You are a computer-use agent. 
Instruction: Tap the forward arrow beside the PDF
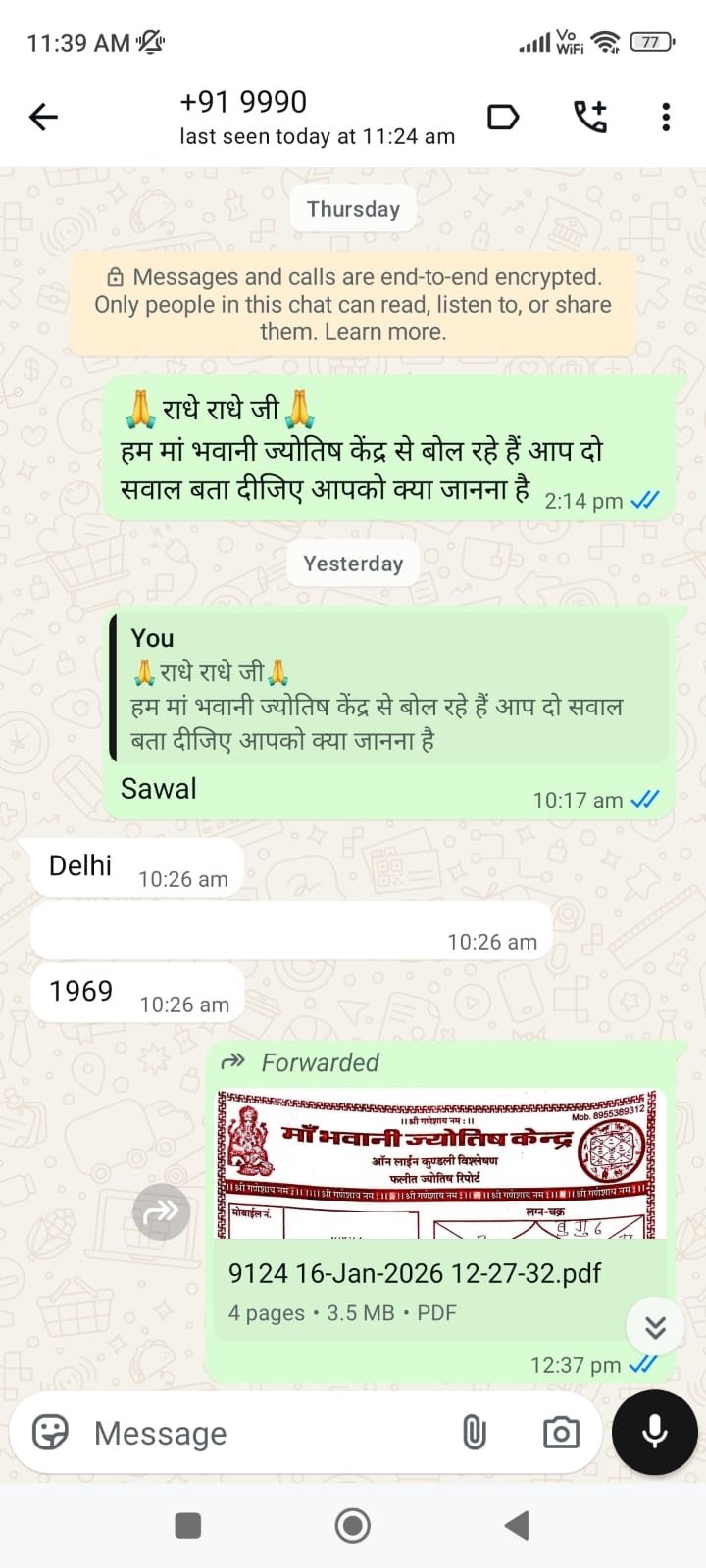tap(161, 1212)
